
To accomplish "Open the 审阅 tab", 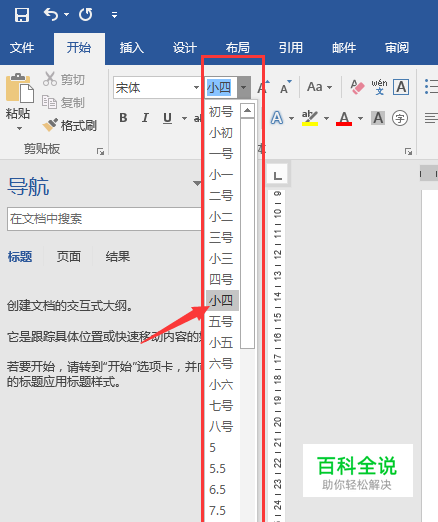I will (397, 48).
